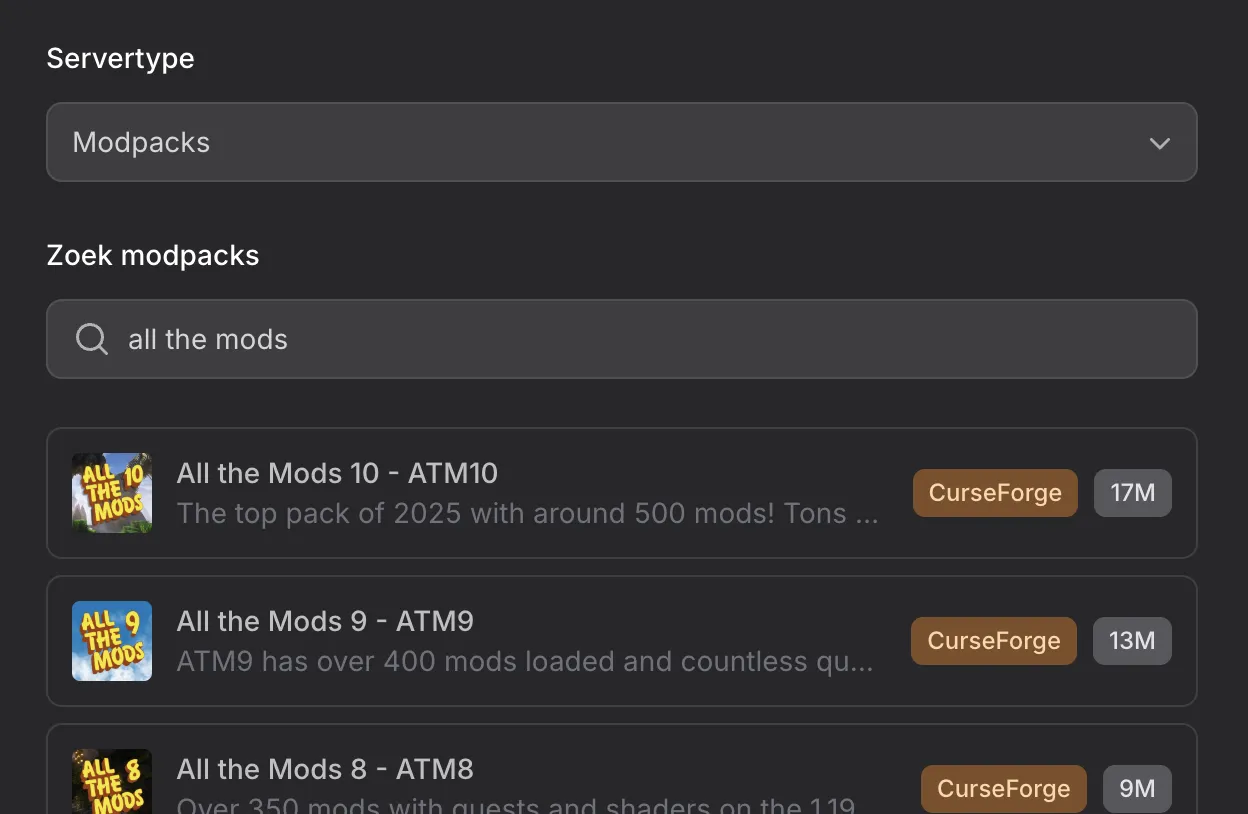Click the chevron on the Modpacks selector

point(1160,143)
